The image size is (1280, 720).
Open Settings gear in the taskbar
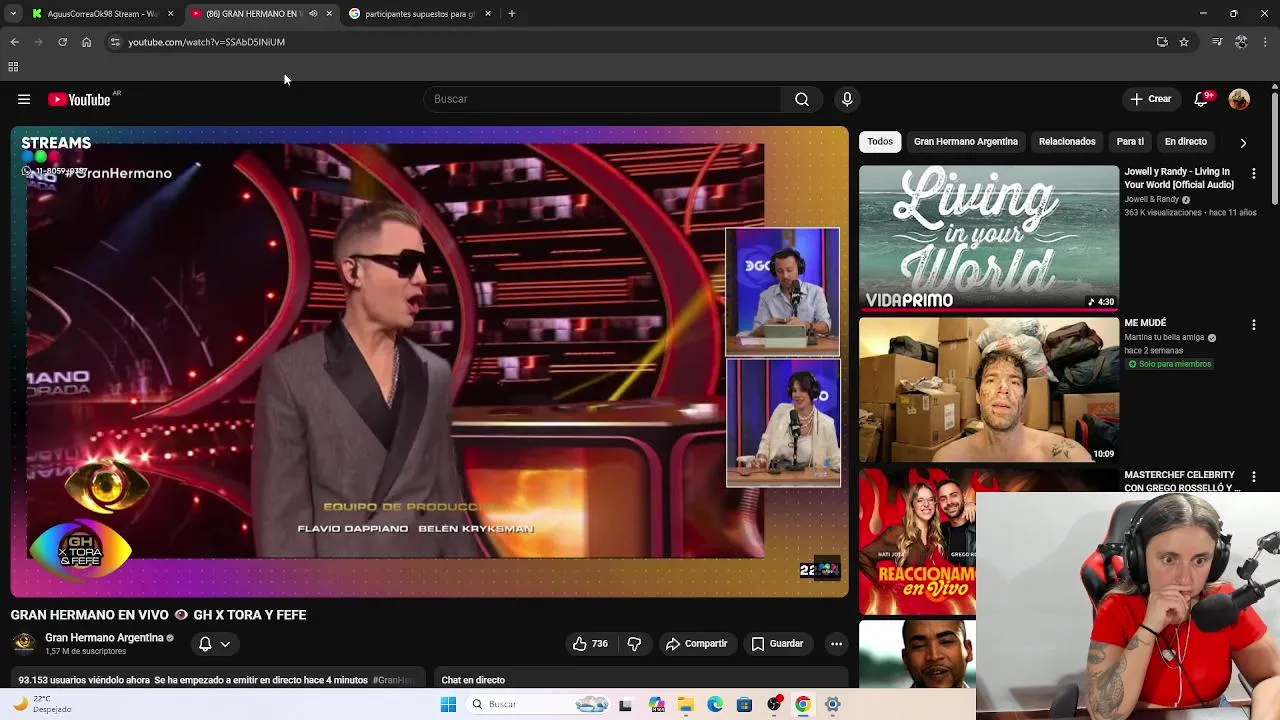tap(832, 705)
